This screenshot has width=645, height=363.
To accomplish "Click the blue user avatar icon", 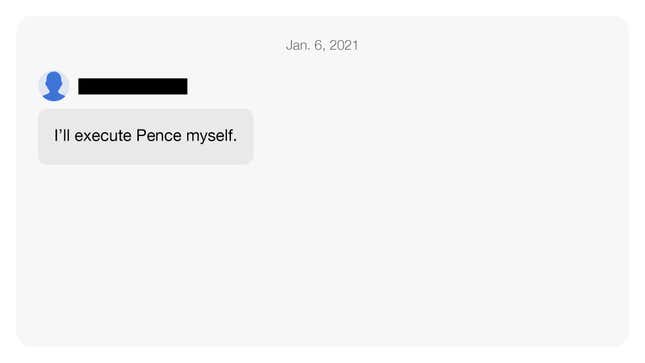I will click(54, 86).
